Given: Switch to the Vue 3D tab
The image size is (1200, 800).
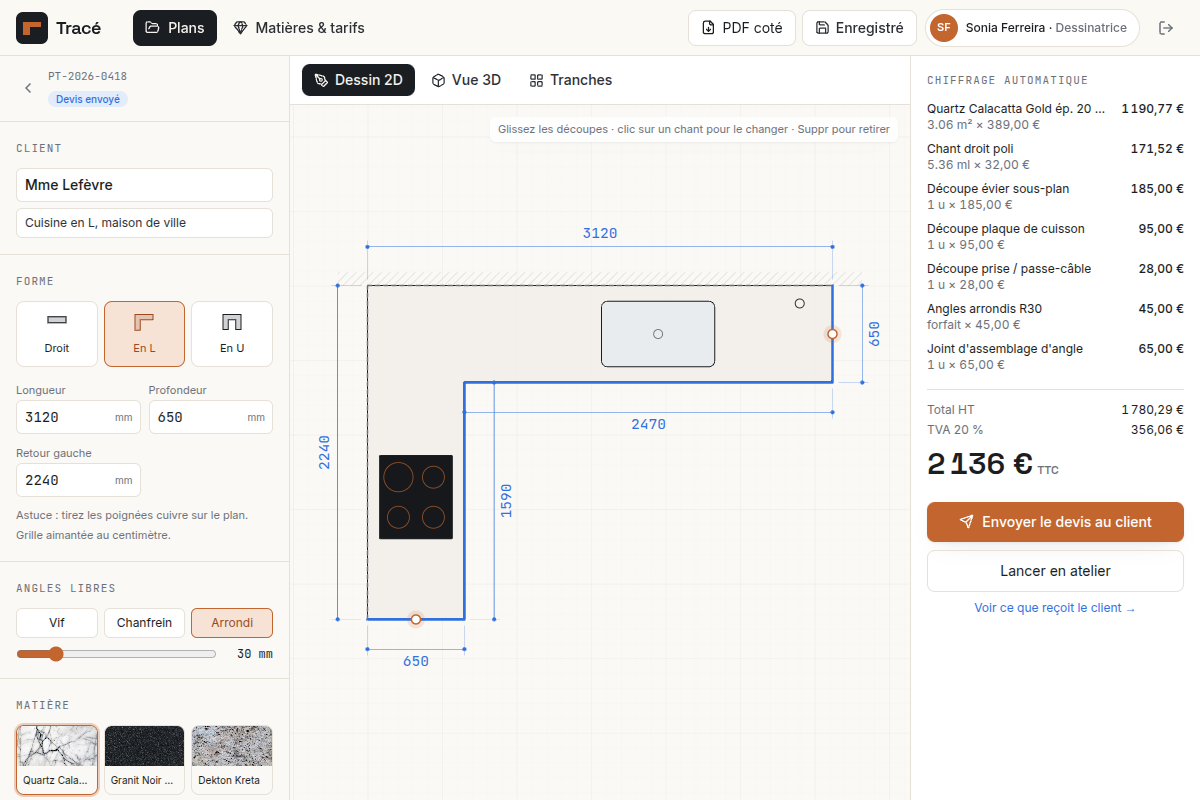Looking at the screenshot, I should [x=466, y=80].
